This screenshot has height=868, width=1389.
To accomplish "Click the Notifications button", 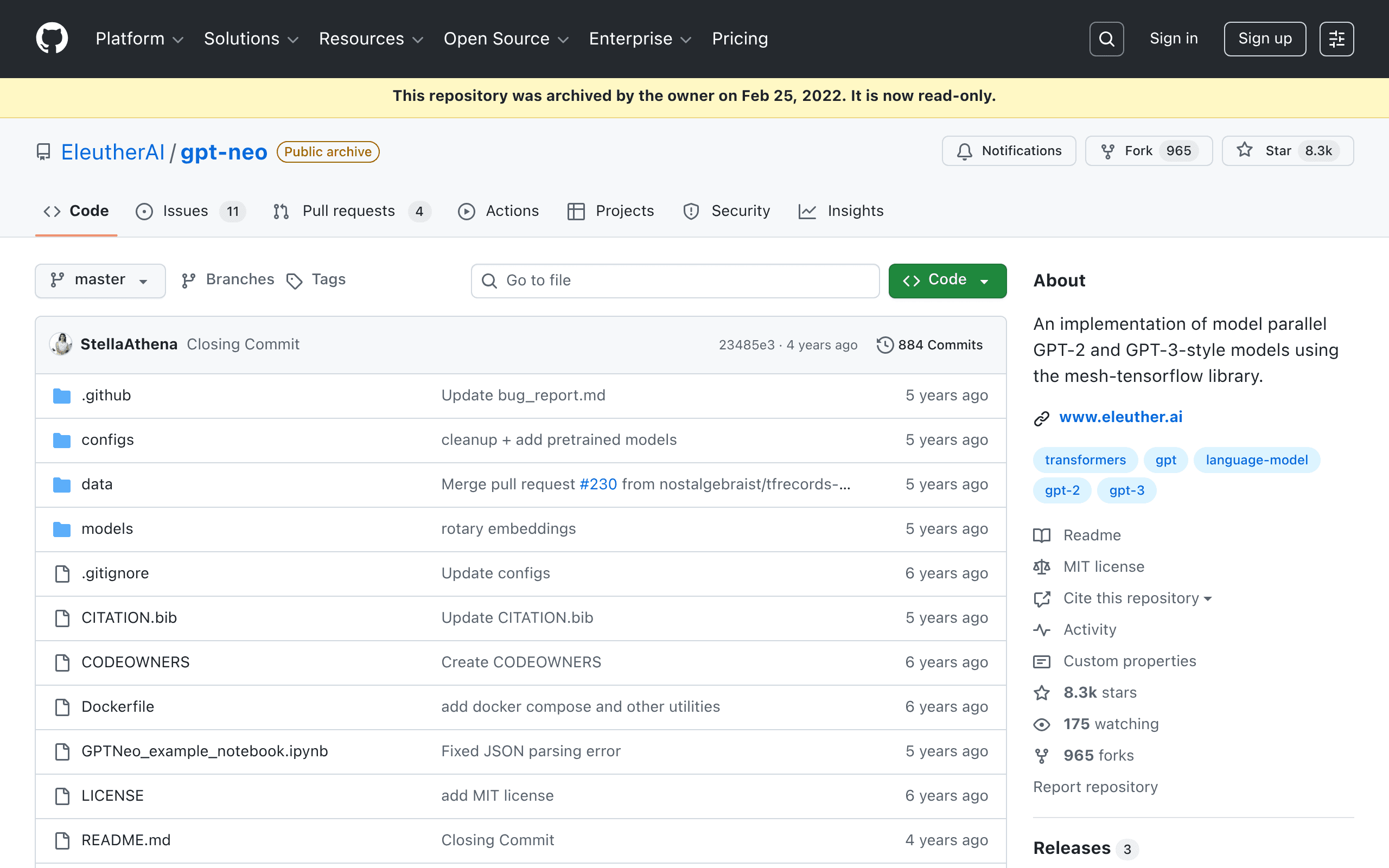I will click(1009, 151).
